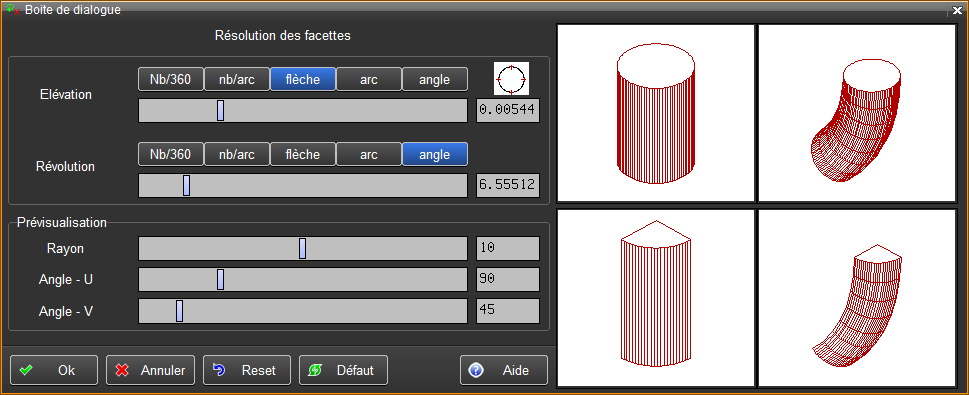Select flèche mode for Révolution
Viewport: 969px width, 395px height.
303,155
